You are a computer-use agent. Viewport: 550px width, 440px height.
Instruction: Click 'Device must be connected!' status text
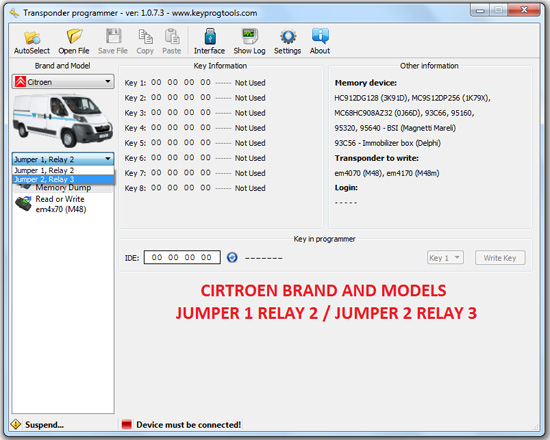(189, 425)
